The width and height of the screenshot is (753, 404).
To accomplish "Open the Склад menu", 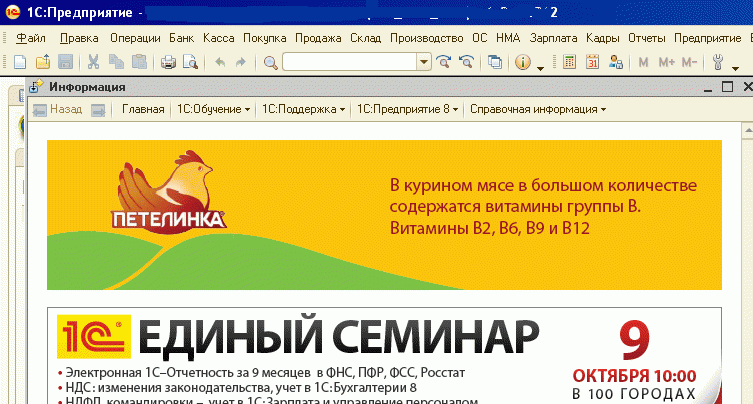I will [365, 38].
